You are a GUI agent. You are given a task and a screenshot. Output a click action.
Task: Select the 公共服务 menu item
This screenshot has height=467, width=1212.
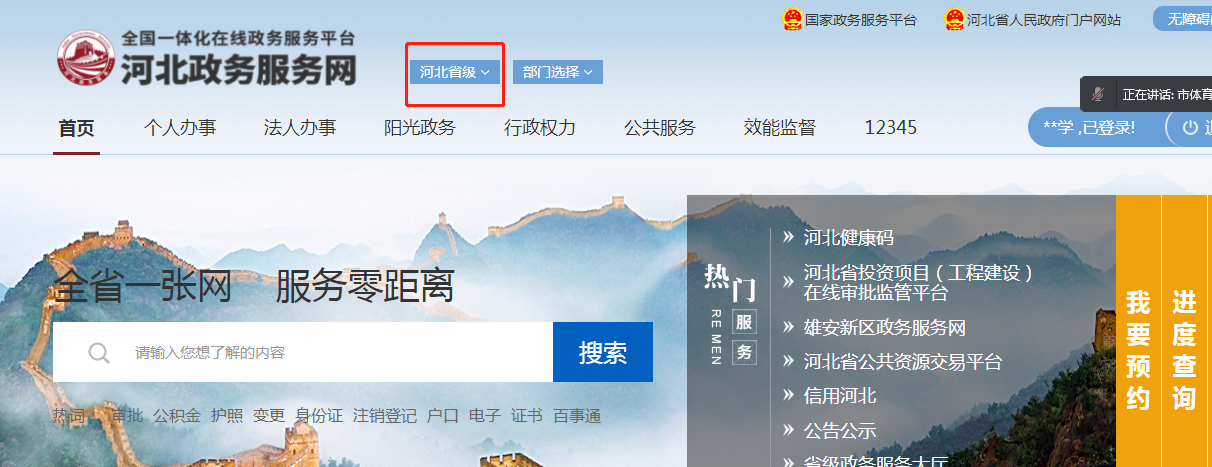[x=660, y=128]
